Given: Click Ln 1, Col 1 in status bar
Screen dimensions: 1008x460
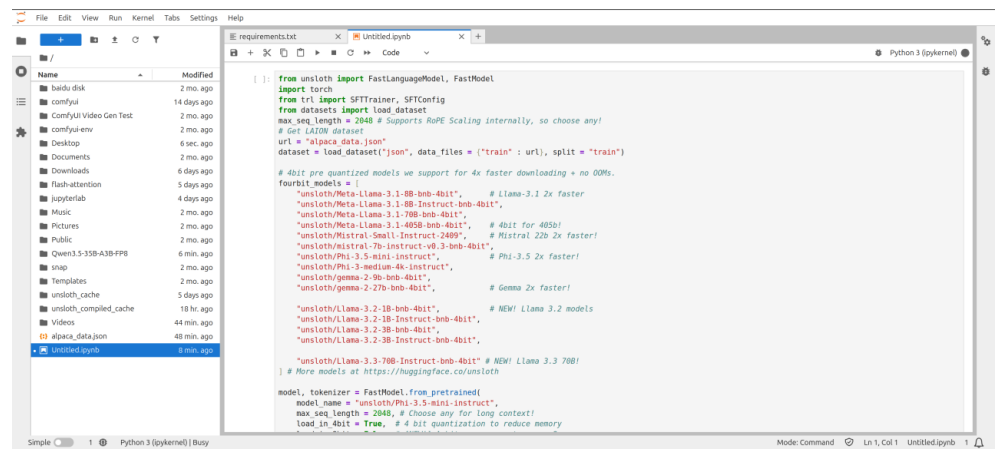Looking at the screenshot, I should click(880, 442).
